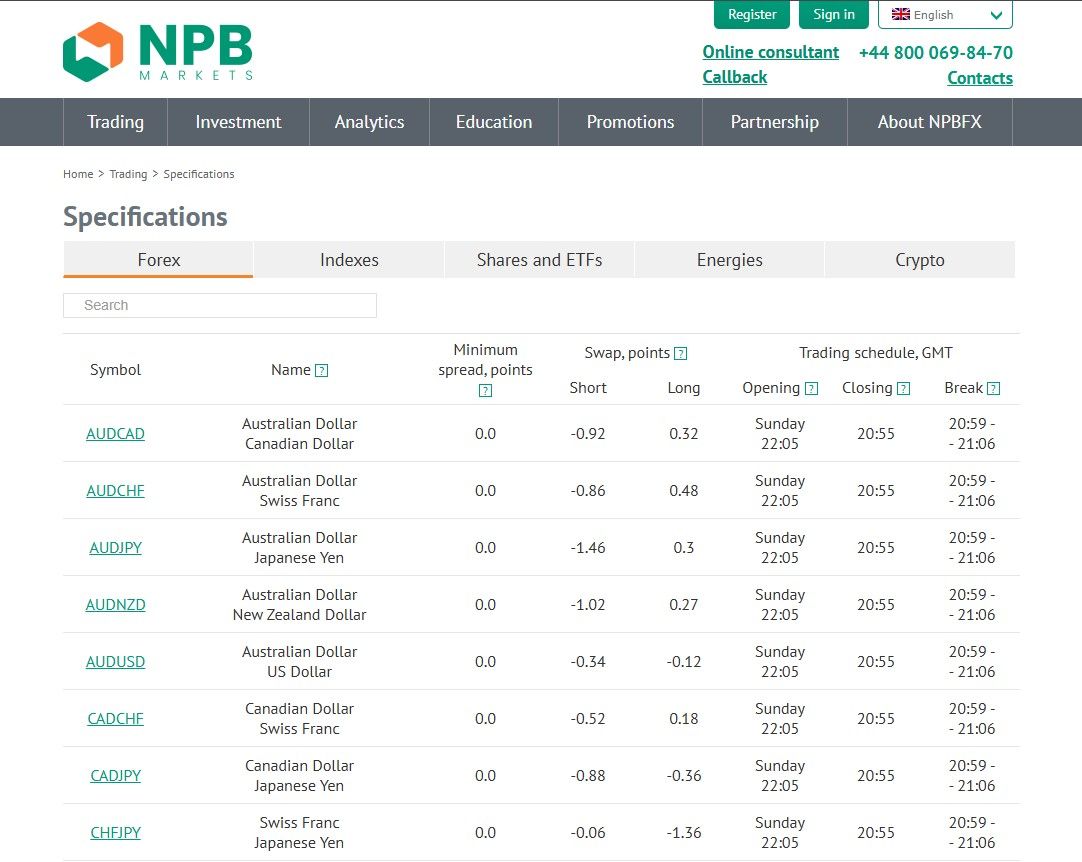Click CADJPY long swap value -0.36
Image resolution: width=1082 pixels, height=862 pixels.
tap(683, 776)
